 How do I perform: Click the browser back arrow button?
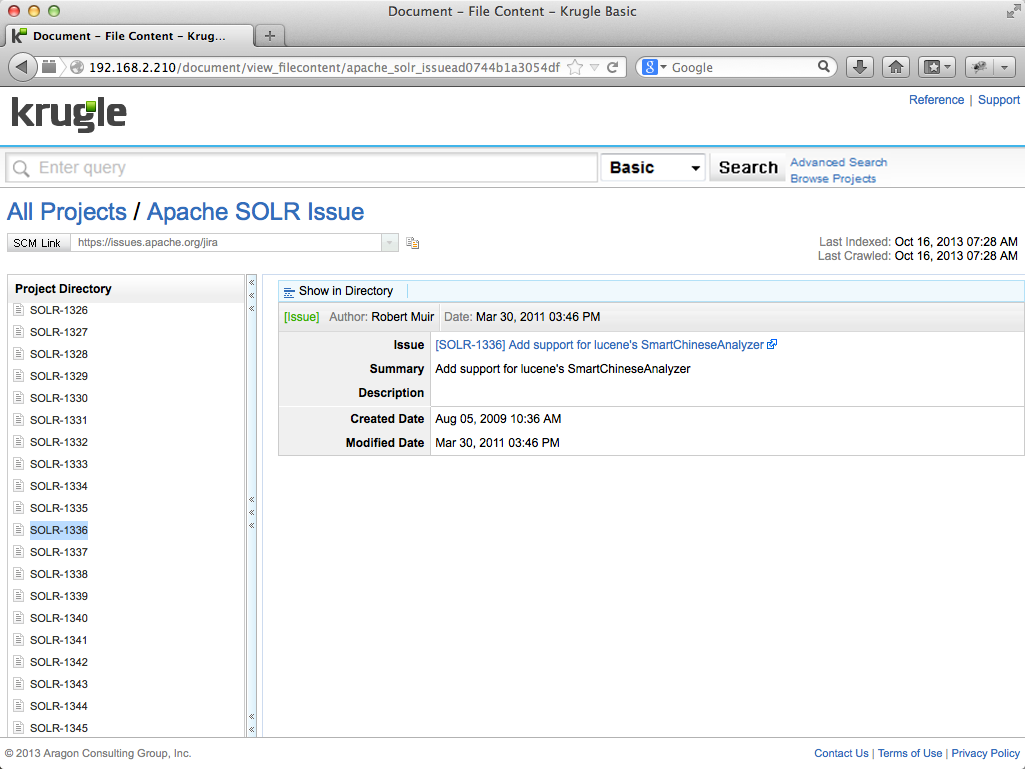coord(22,67)
